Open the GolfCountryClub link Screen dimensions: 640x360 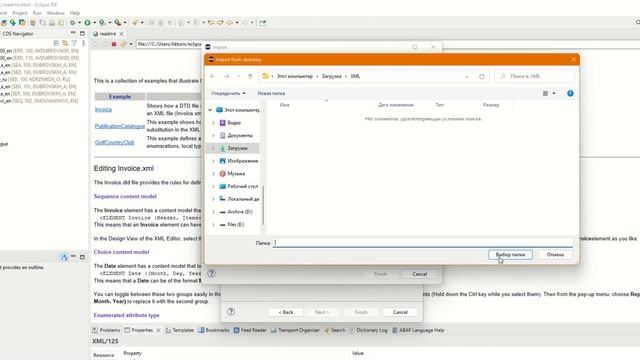(115, 142)
